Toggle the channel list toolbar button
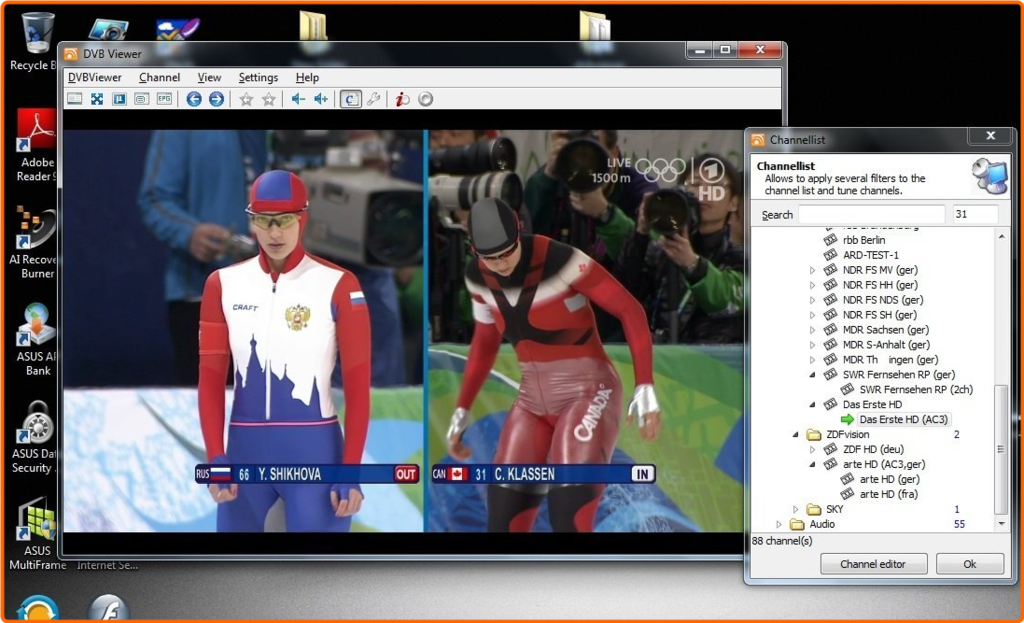 coord(351,99)
